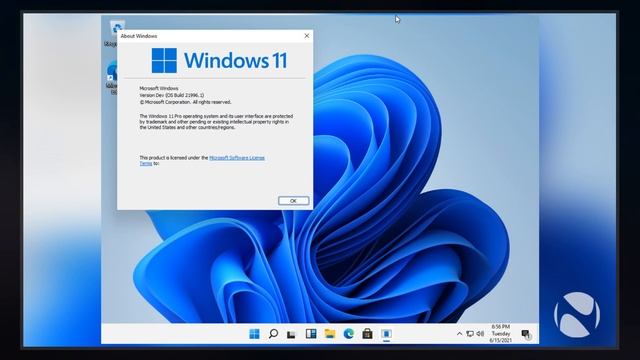Select Microsoft Edge desktop shortcut

tap(112, 78)
